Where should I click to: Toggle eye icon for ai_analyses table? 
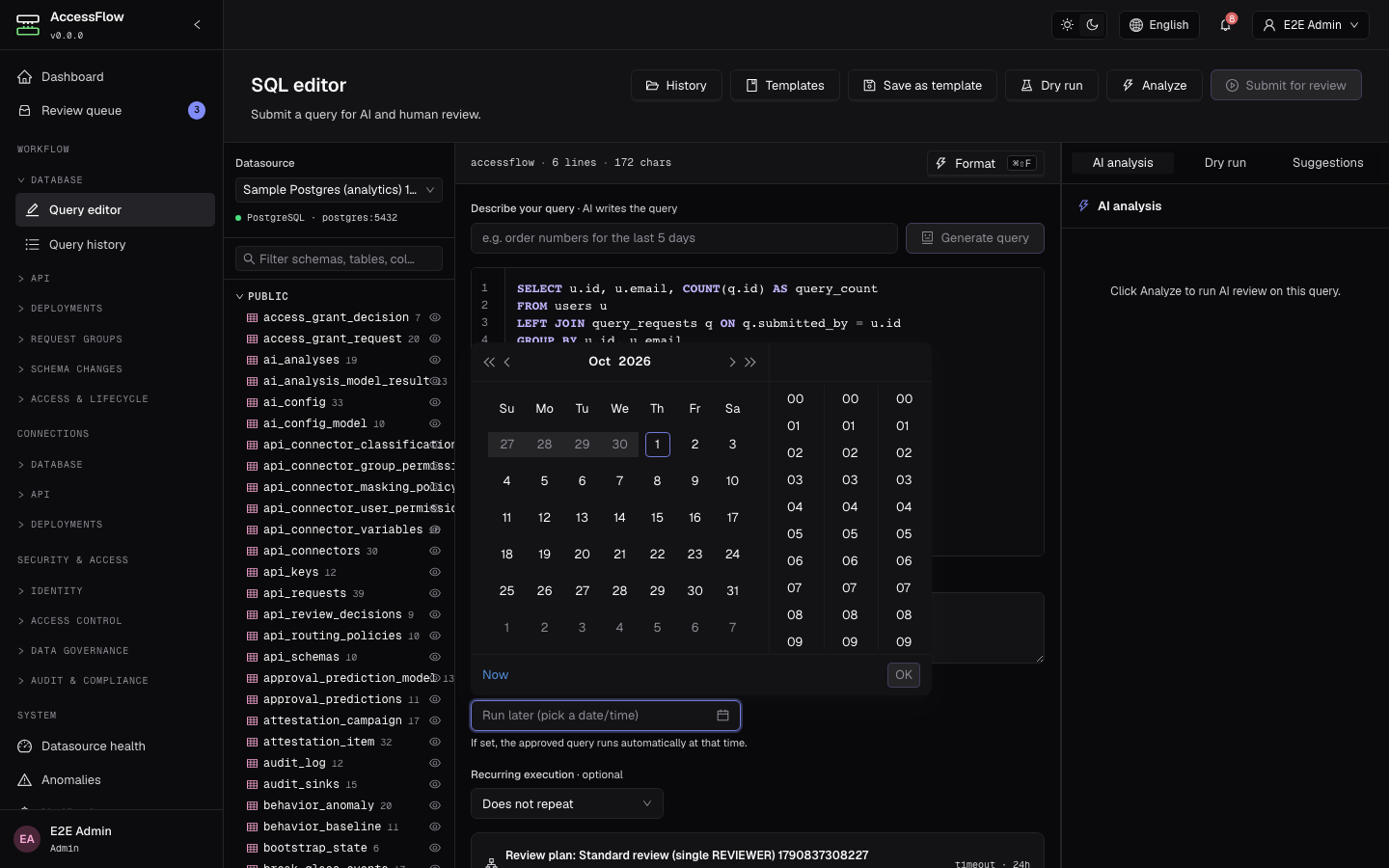coord(435,360)
